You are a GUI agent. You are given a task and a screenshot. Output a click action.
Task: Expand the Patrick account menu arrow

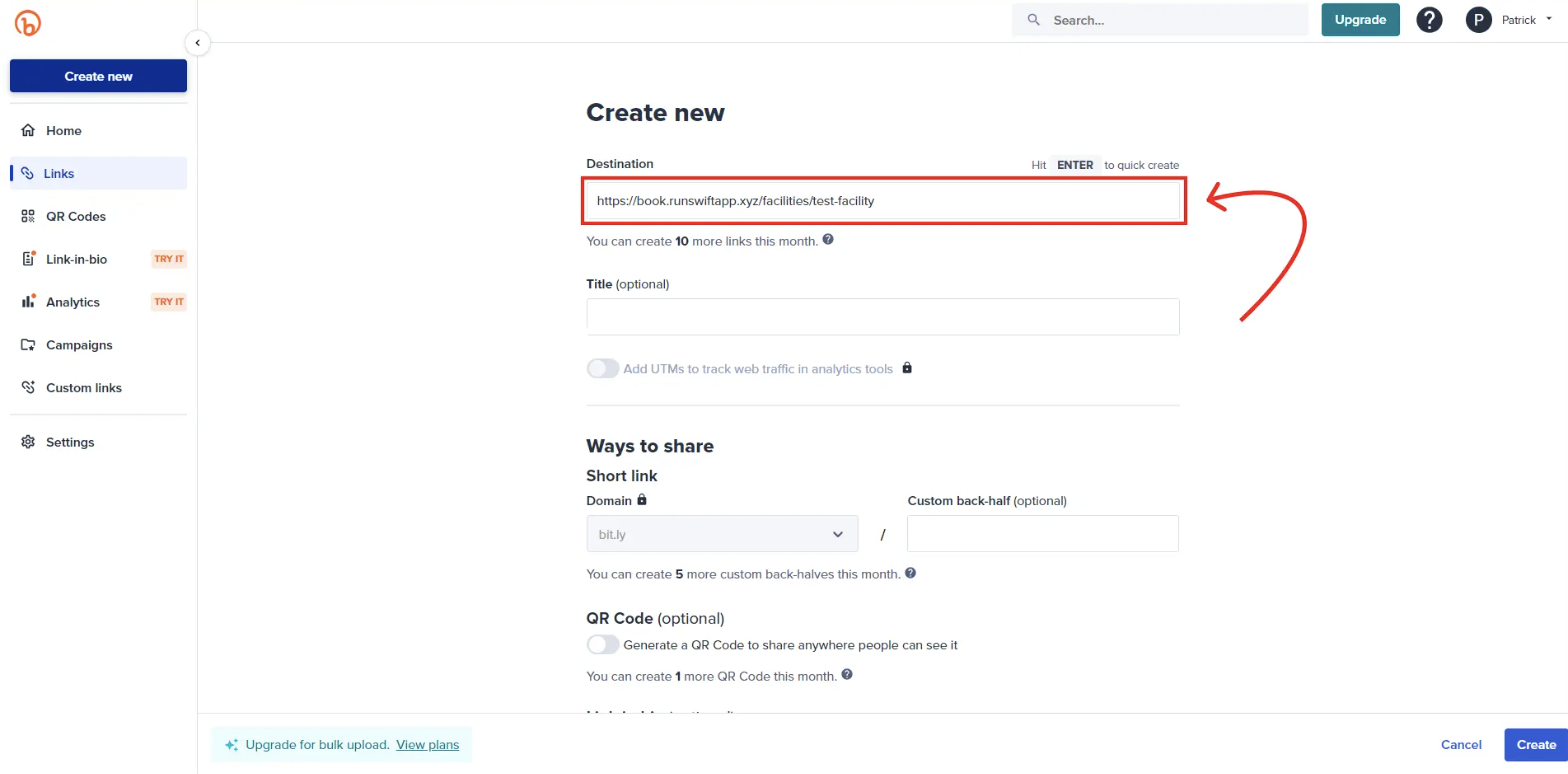[1549, 19]
